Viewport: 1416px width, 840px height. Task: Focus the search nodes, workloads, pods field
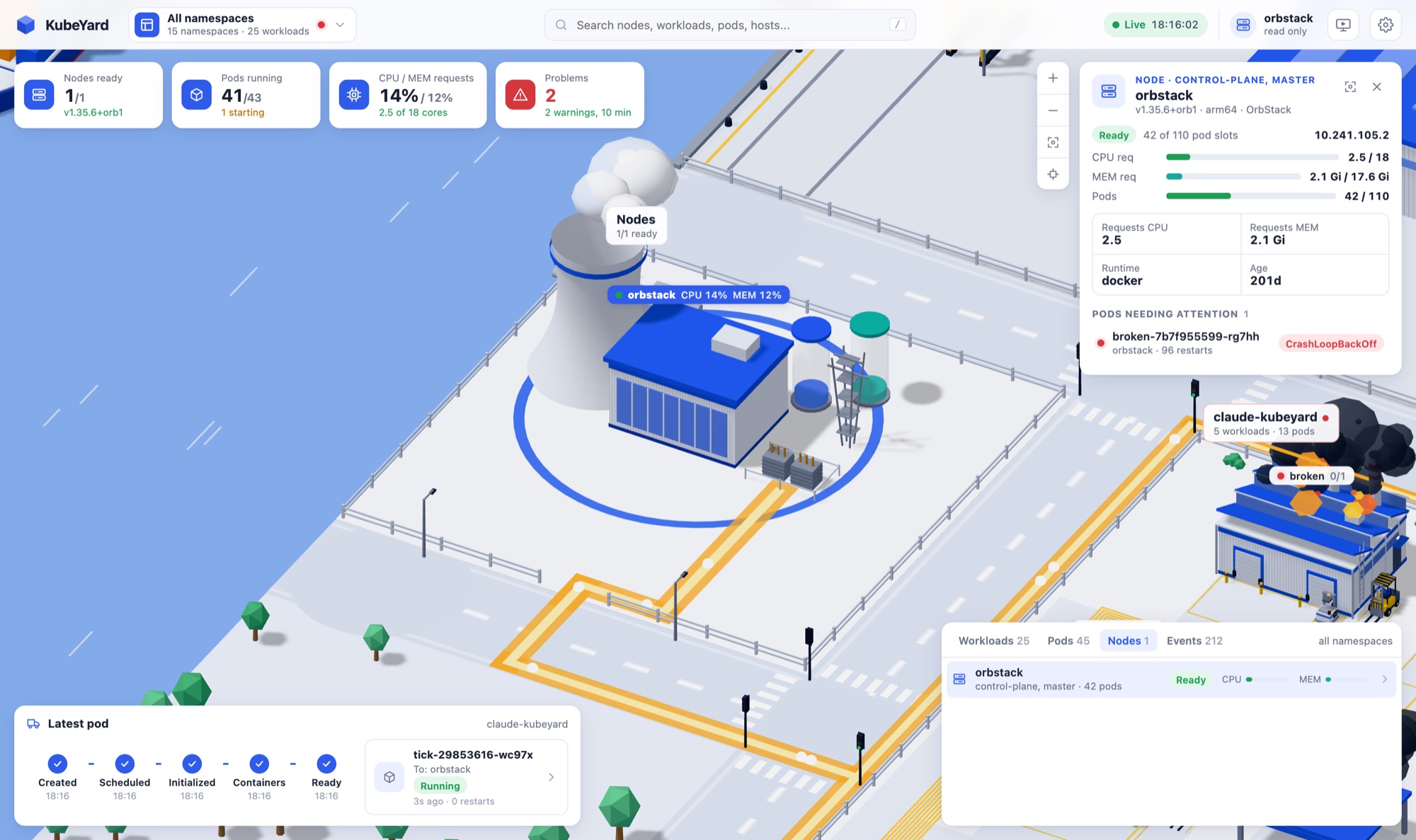729,25
